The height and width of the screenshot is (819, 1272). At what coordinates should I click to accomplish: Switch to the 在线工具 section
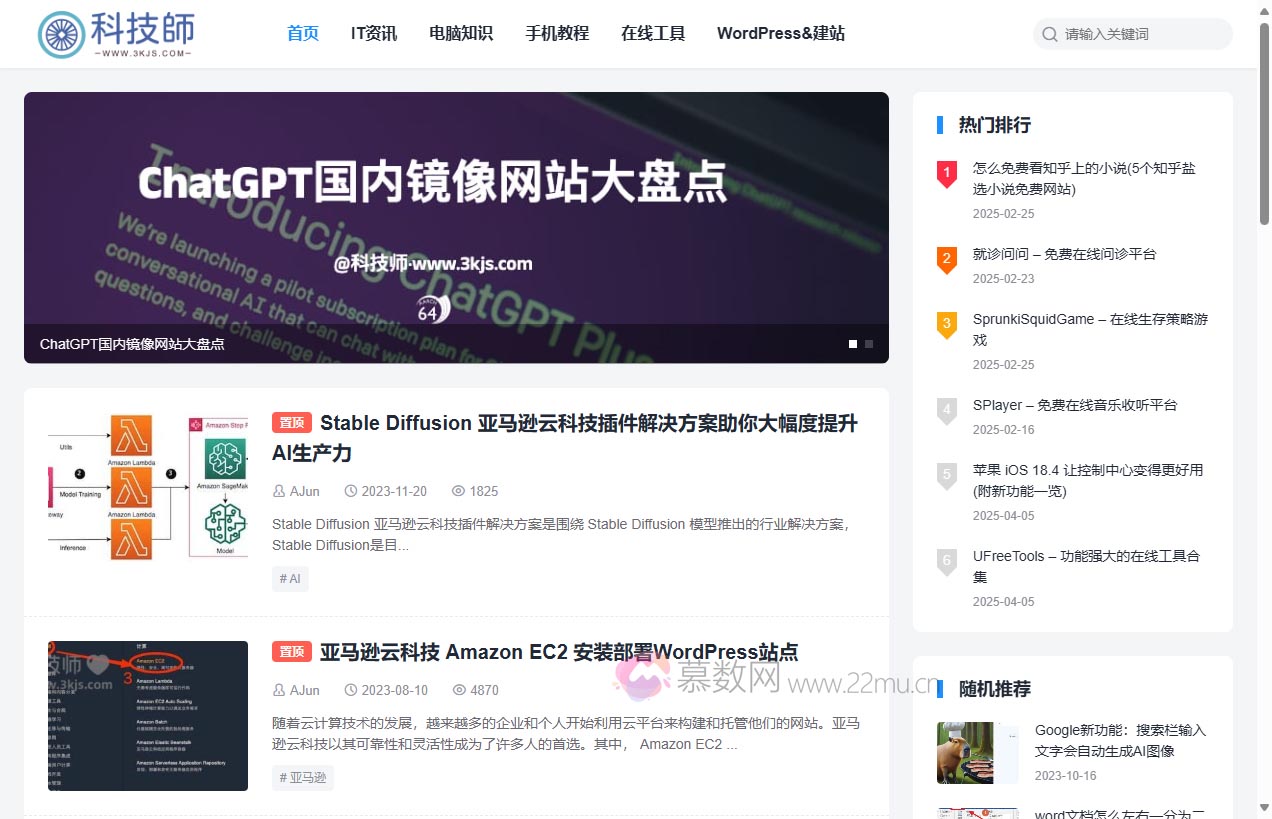(653, 33)
